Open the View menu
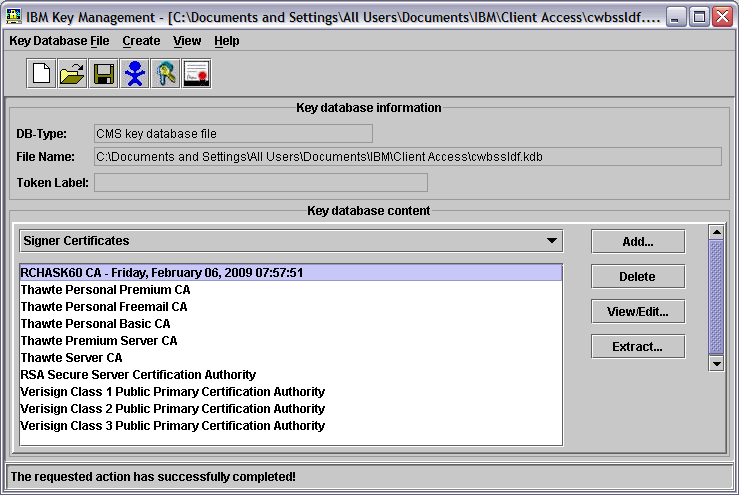The height and width of the screenshot is (495, 739). (x=187, y=41)
